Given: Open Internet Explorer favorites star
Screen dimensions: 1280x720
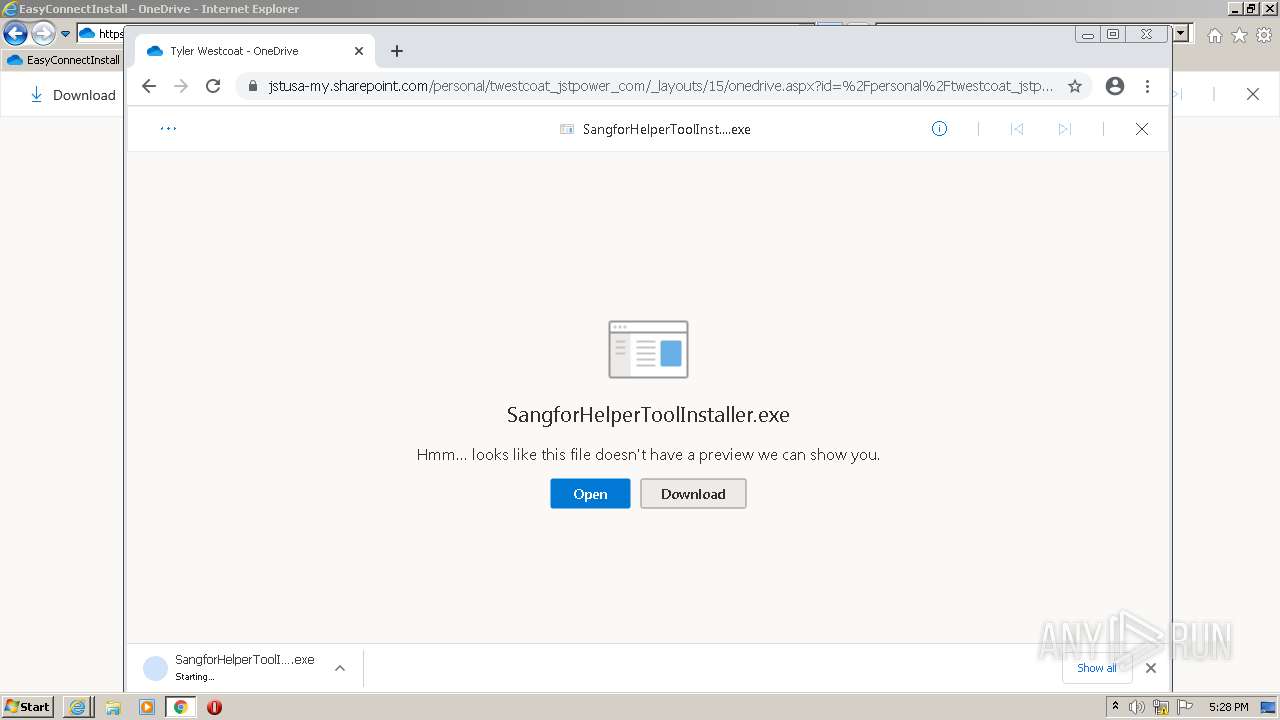Looking at the screenshot, I should 1239,35.
